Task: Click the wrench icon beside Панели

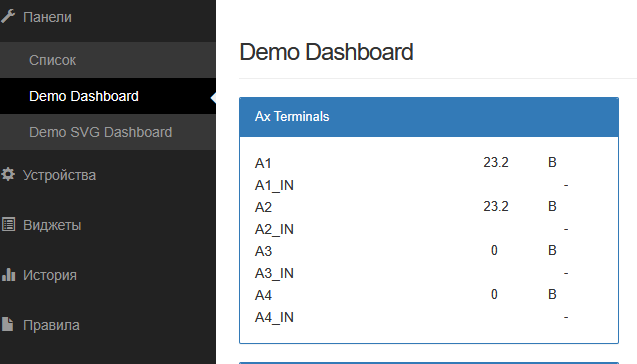Action: pos(8,17)
